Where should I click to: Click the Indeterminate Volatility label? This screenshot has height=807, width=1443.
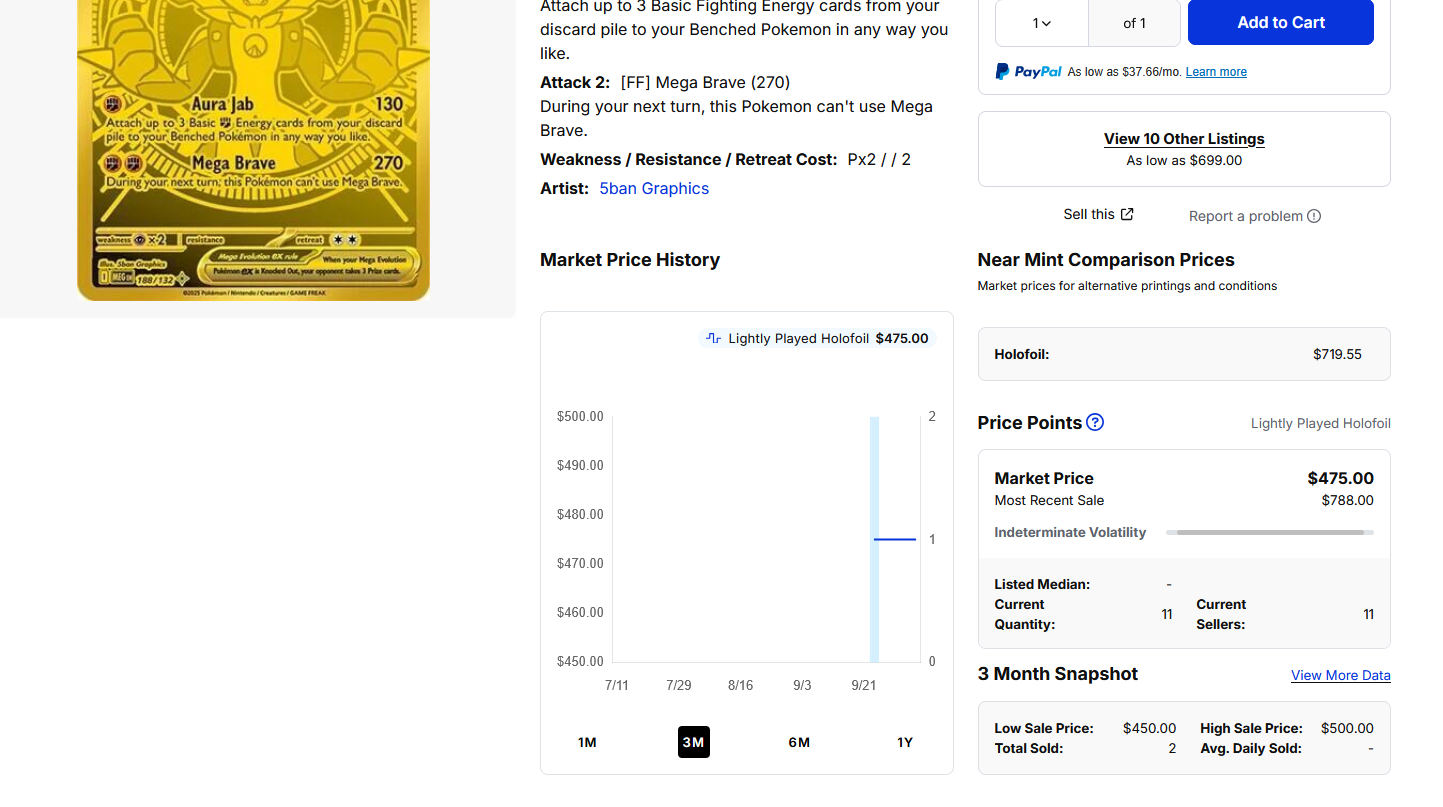pos(1070,532)
